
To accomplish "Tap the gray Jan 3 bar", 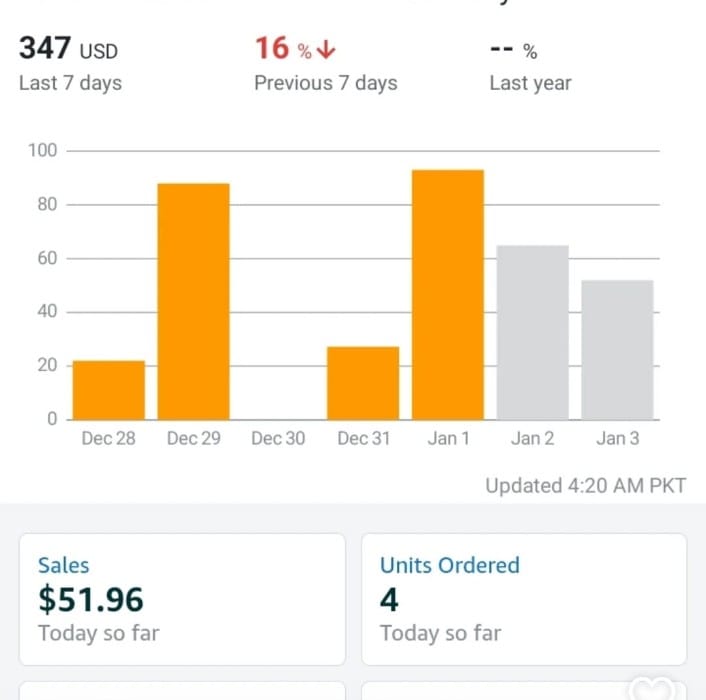I will (617, 349).
